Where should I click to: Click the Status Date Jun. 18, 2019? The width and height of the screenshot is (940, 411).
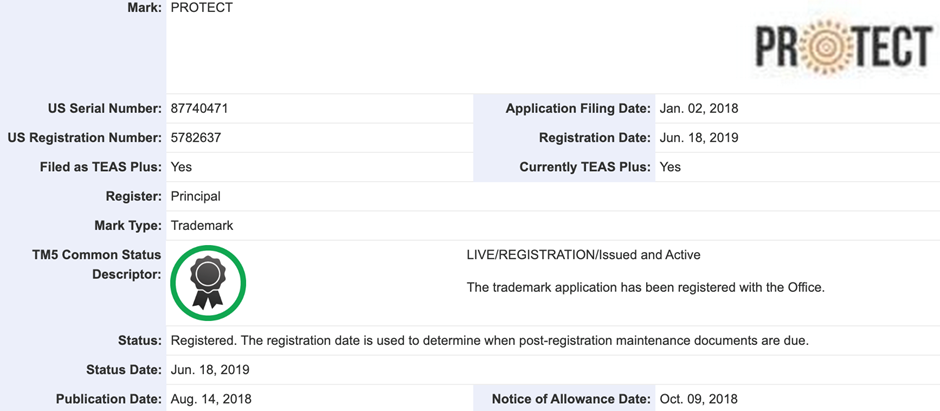click(210, 370)
